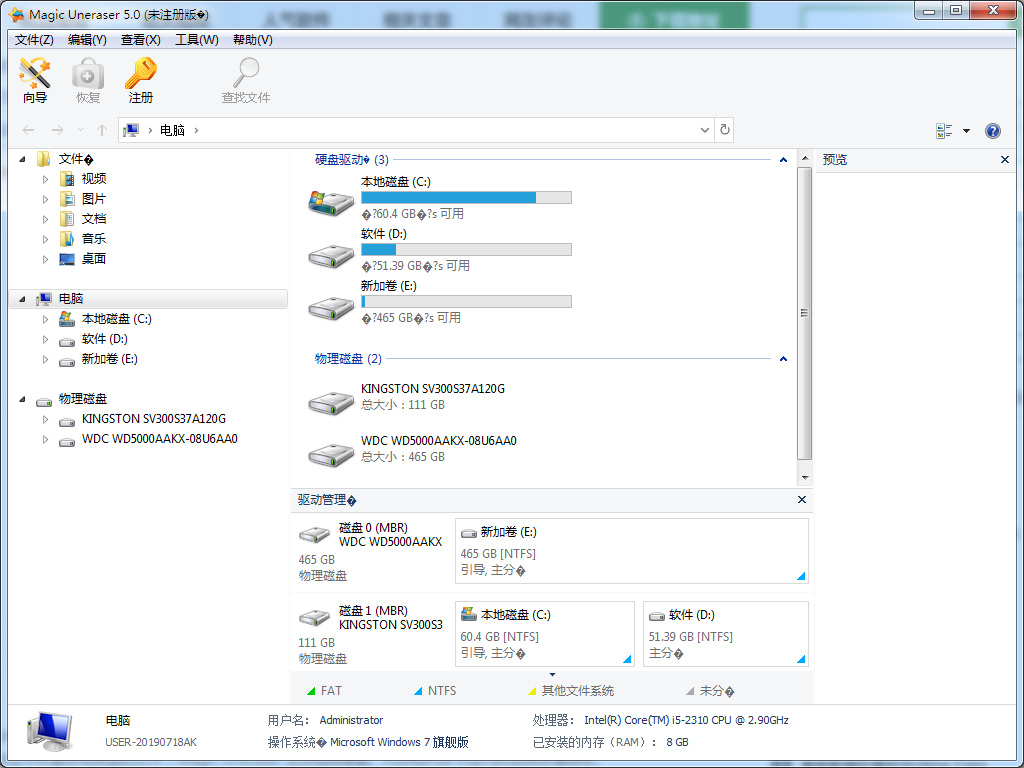Select 本地磁盘 (C:) drive icon in main list
Screen dimensions: 1024x768
tap(331, 202)
